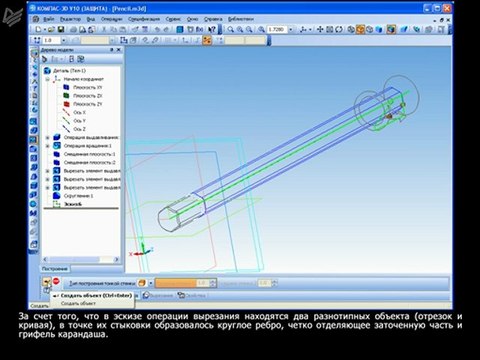Open the Спецификация menu
Viewport: 480px width, 360px height.
pyautogui.click(x=144, y=19)
